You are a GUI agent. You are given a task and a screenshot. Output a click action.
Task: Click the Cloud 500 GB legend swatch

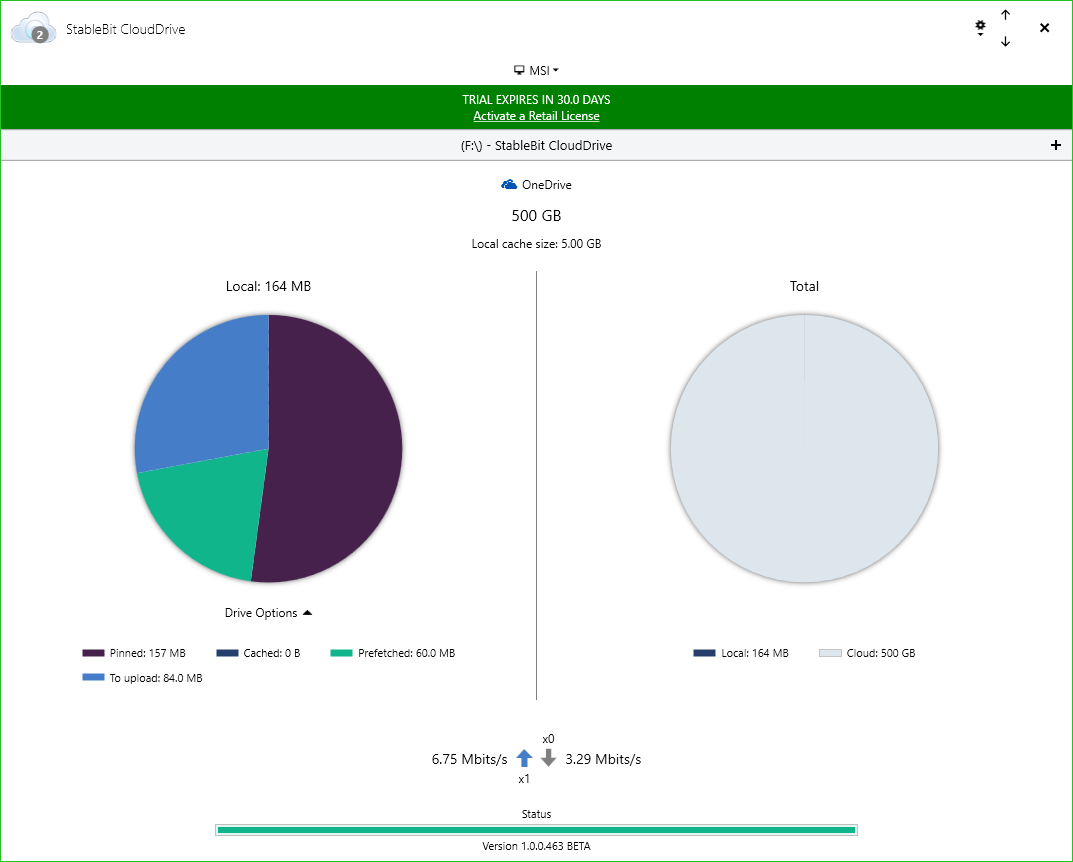[x=830, y=653]
